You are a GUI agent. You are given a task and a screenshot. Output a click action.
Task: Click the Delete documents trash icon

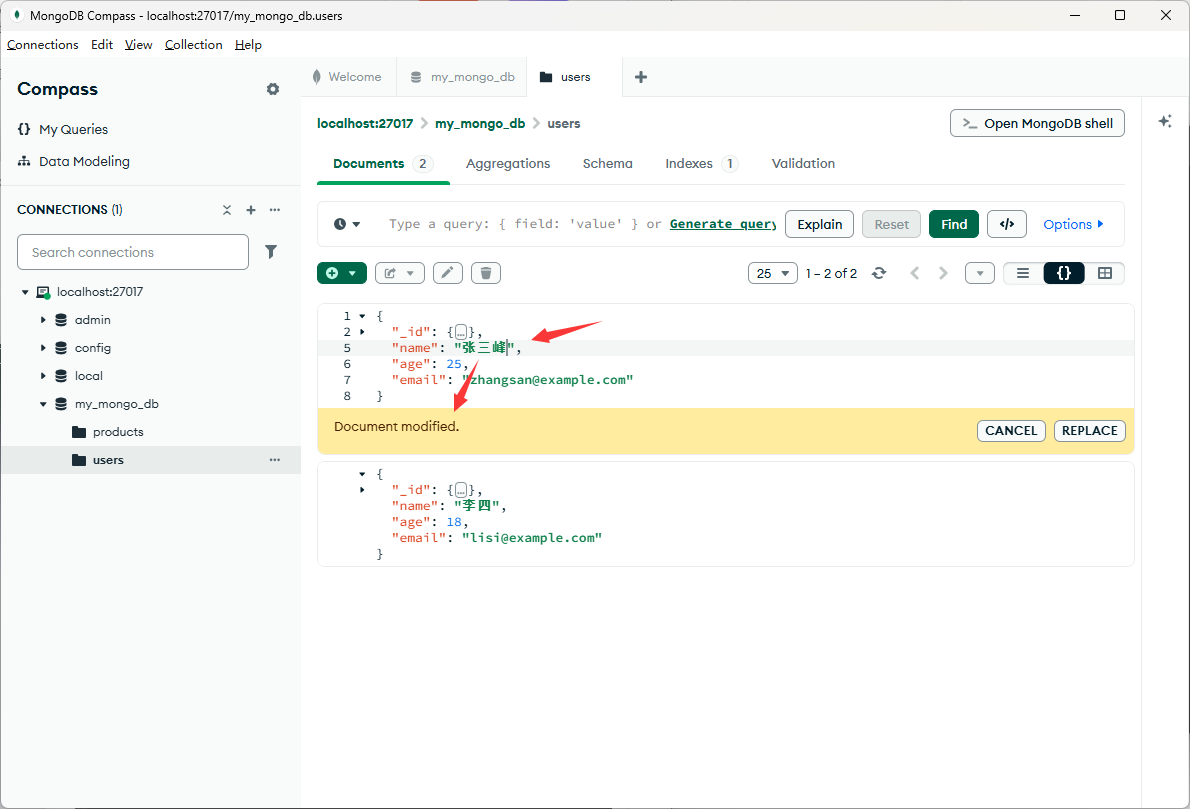486,273
